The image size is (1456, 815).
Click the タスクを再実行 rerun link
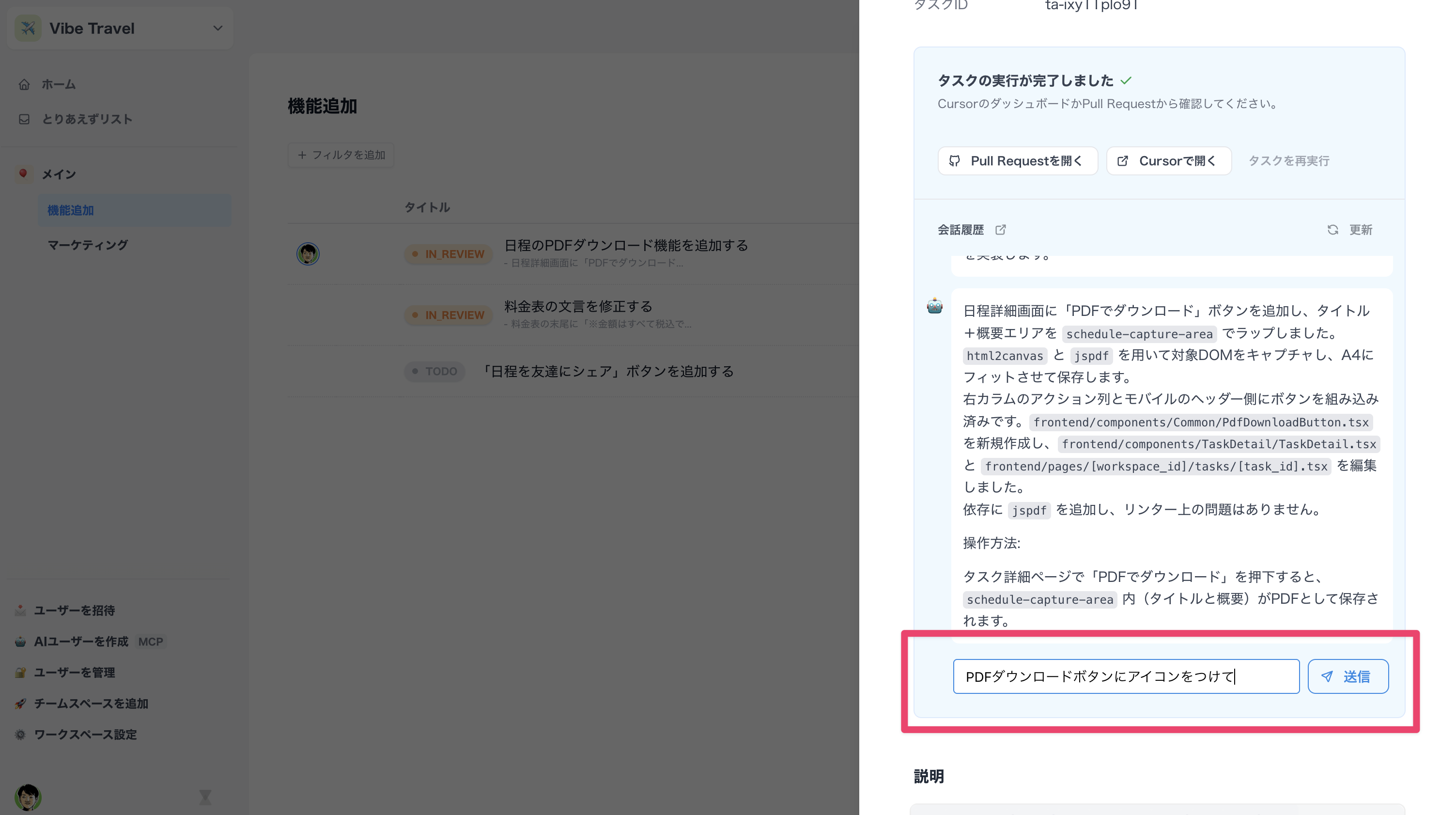(x=1288, y=161)
